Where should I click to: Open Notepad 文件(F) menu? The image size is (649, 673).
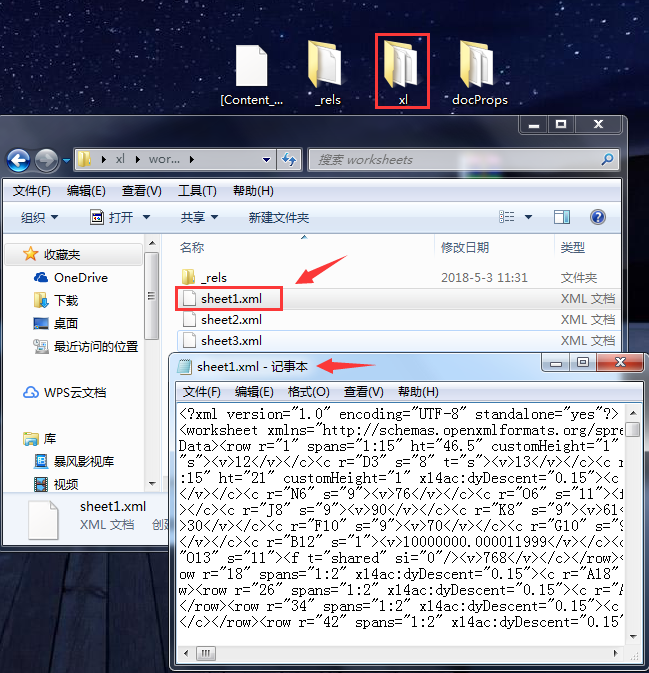[x=201, y=391]
